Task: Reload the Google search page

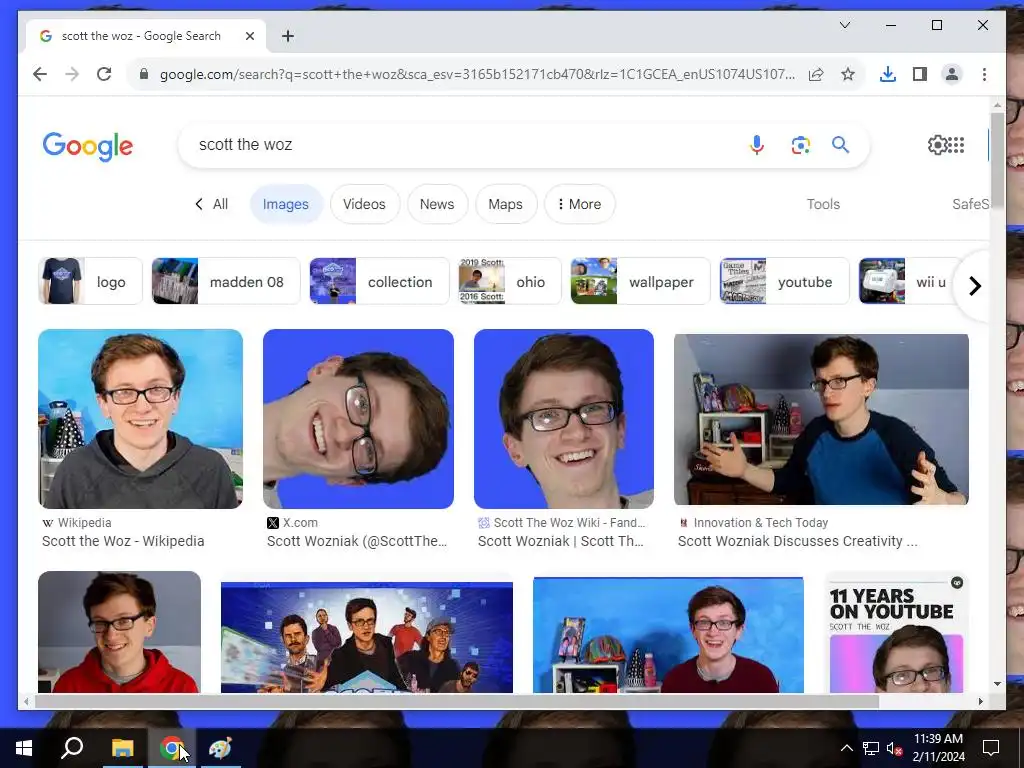Action: click(104, 74)
